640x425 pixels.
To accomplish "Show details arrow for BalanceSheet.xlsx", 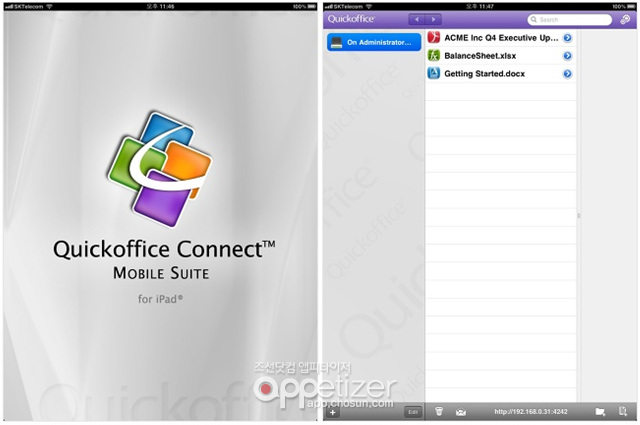I will 567,56.
